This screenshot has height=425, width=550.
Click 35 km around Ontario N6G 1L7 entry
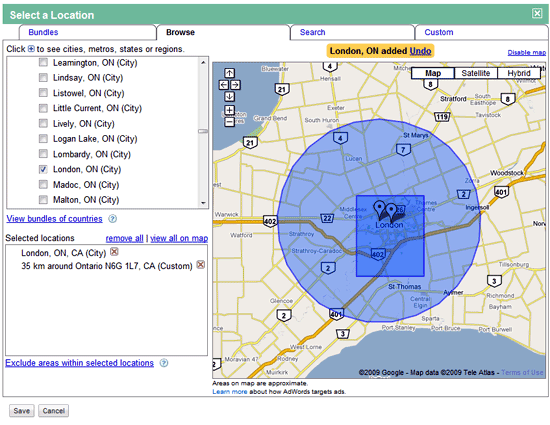pos(107,266)
